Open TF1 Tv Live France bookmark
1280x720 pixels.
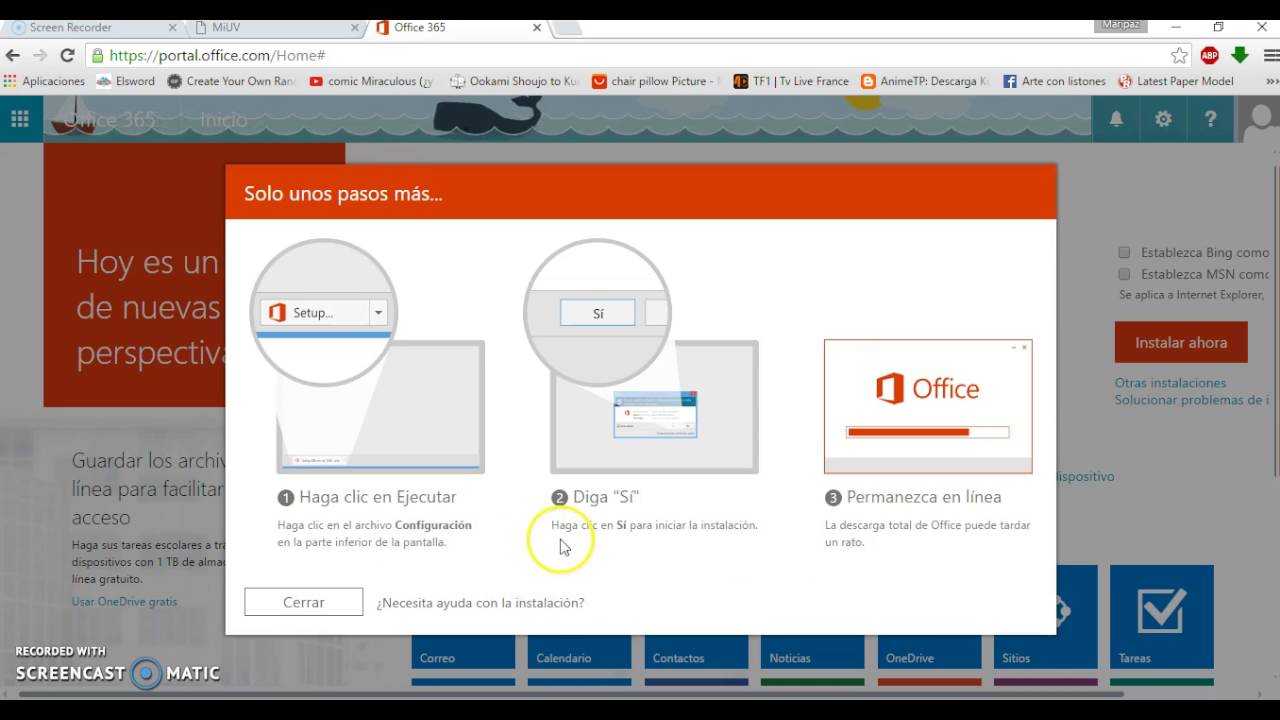pos(791,81)
